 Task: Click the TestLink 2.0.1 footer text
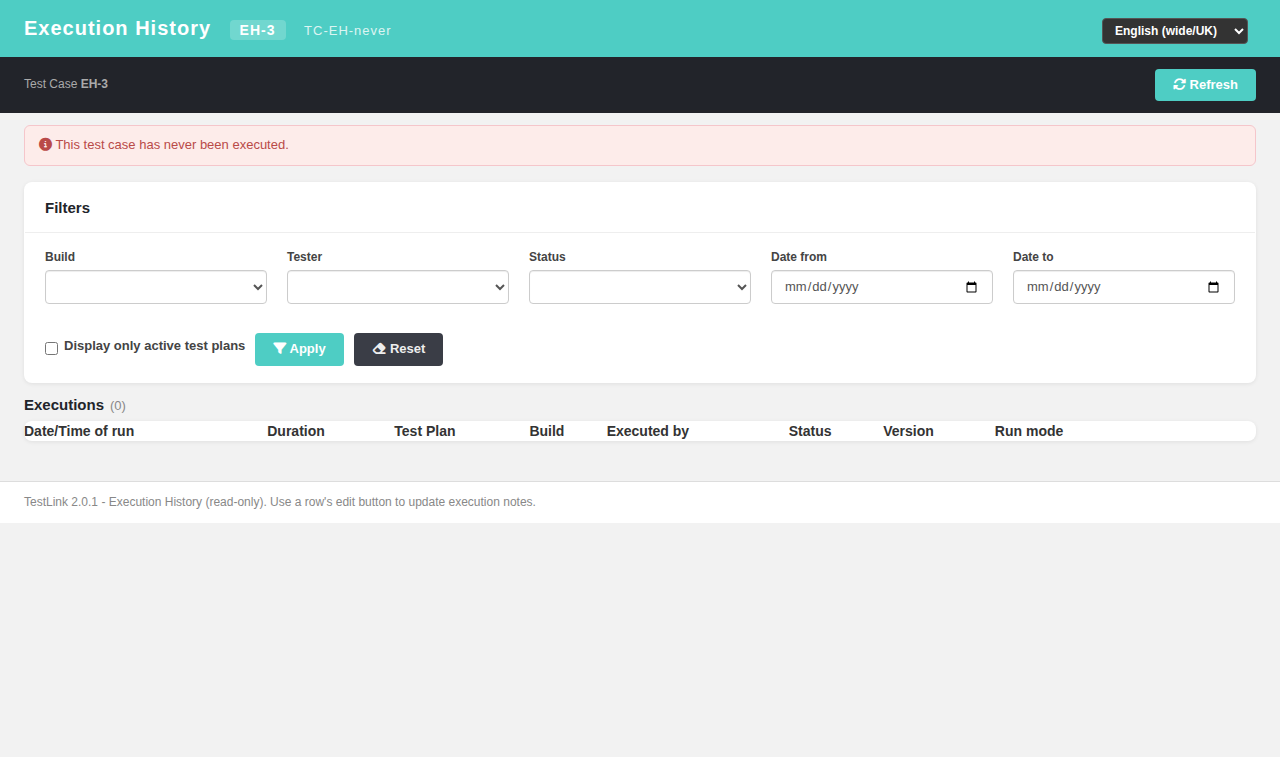coord(280,502)
